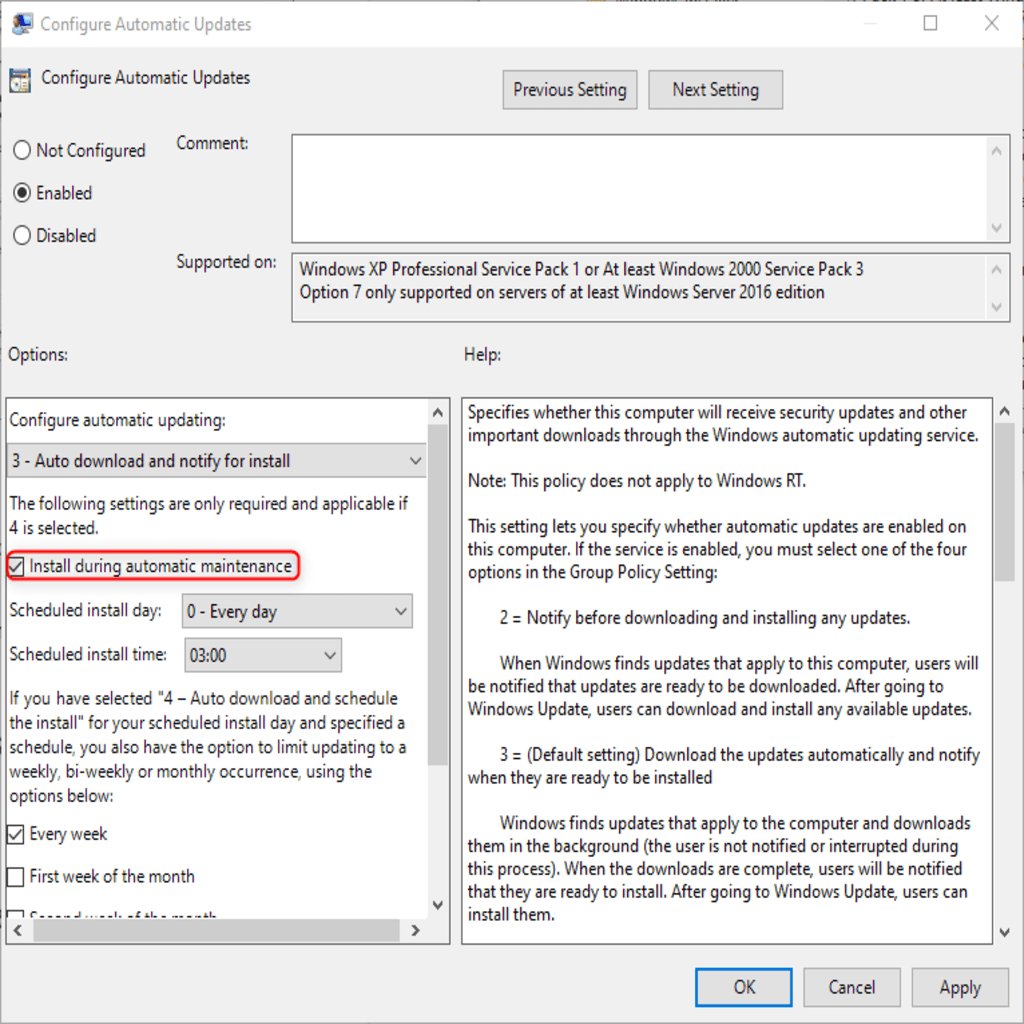Click the Help panel scroll up arrow
This screenshot has width=1024, height=1024.
click(x=1004, y=411)
